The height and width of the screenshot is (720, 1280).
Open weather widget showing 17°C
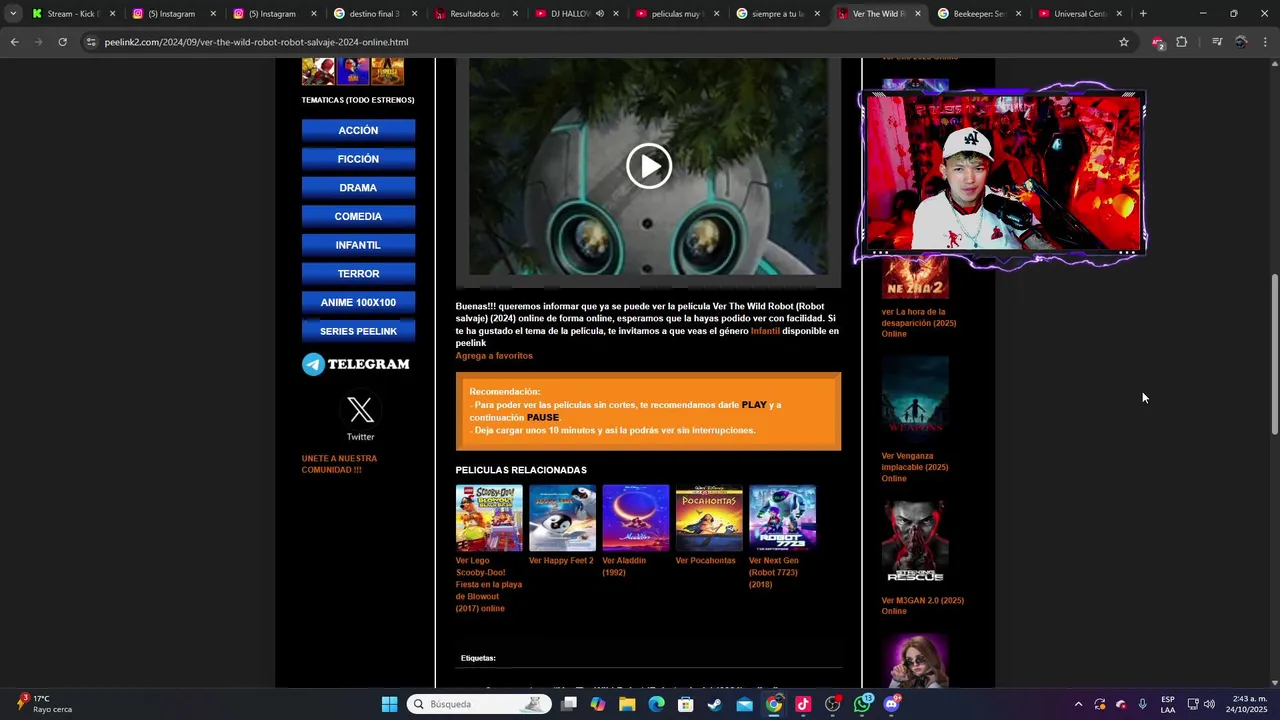pyautogui.click(x=45, y=704)
